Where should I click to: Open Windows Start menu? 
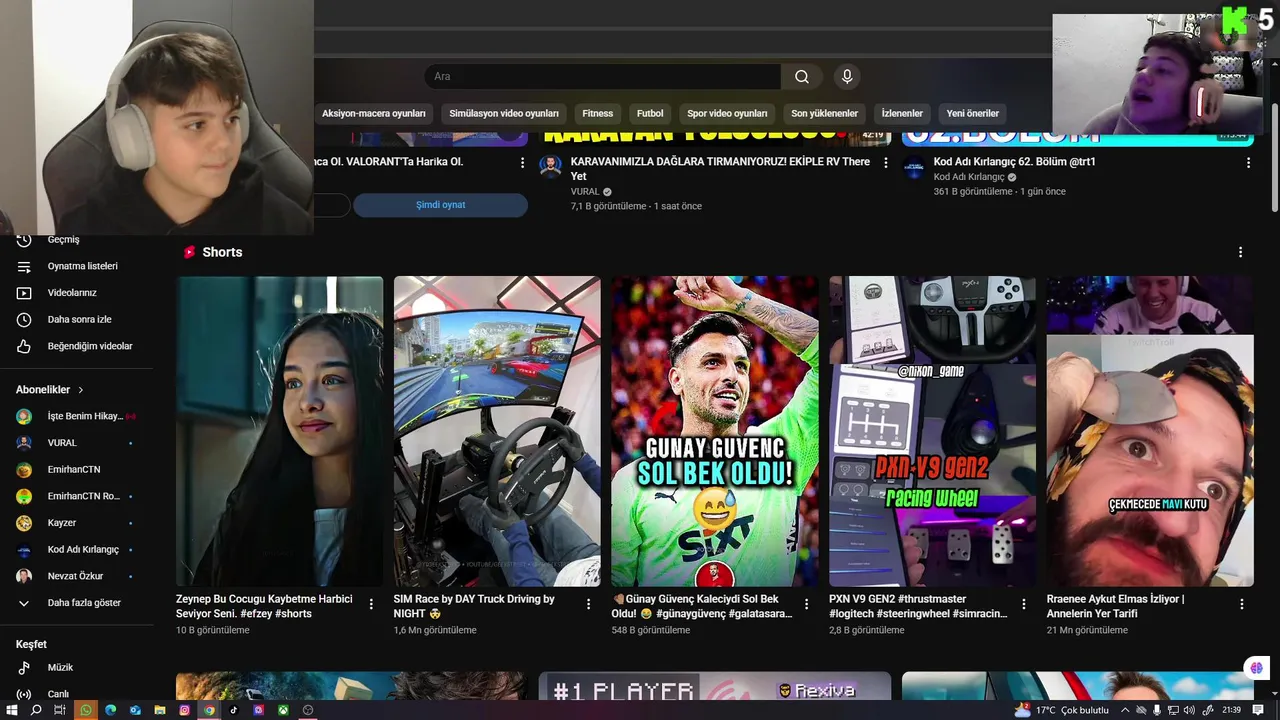pos(12,710)
